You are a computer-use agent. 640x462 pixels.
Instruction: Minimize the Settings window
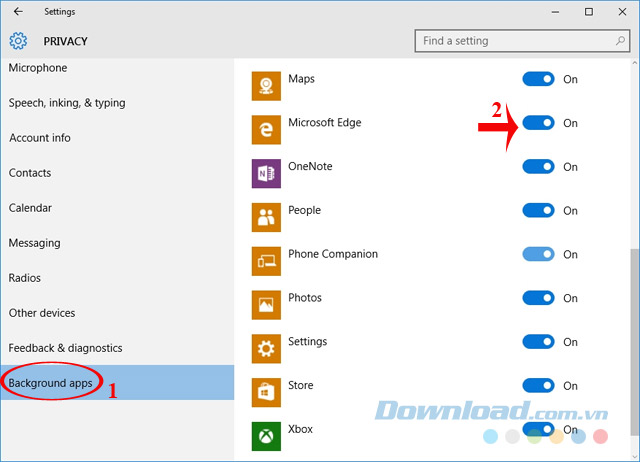tap(555, 12)
